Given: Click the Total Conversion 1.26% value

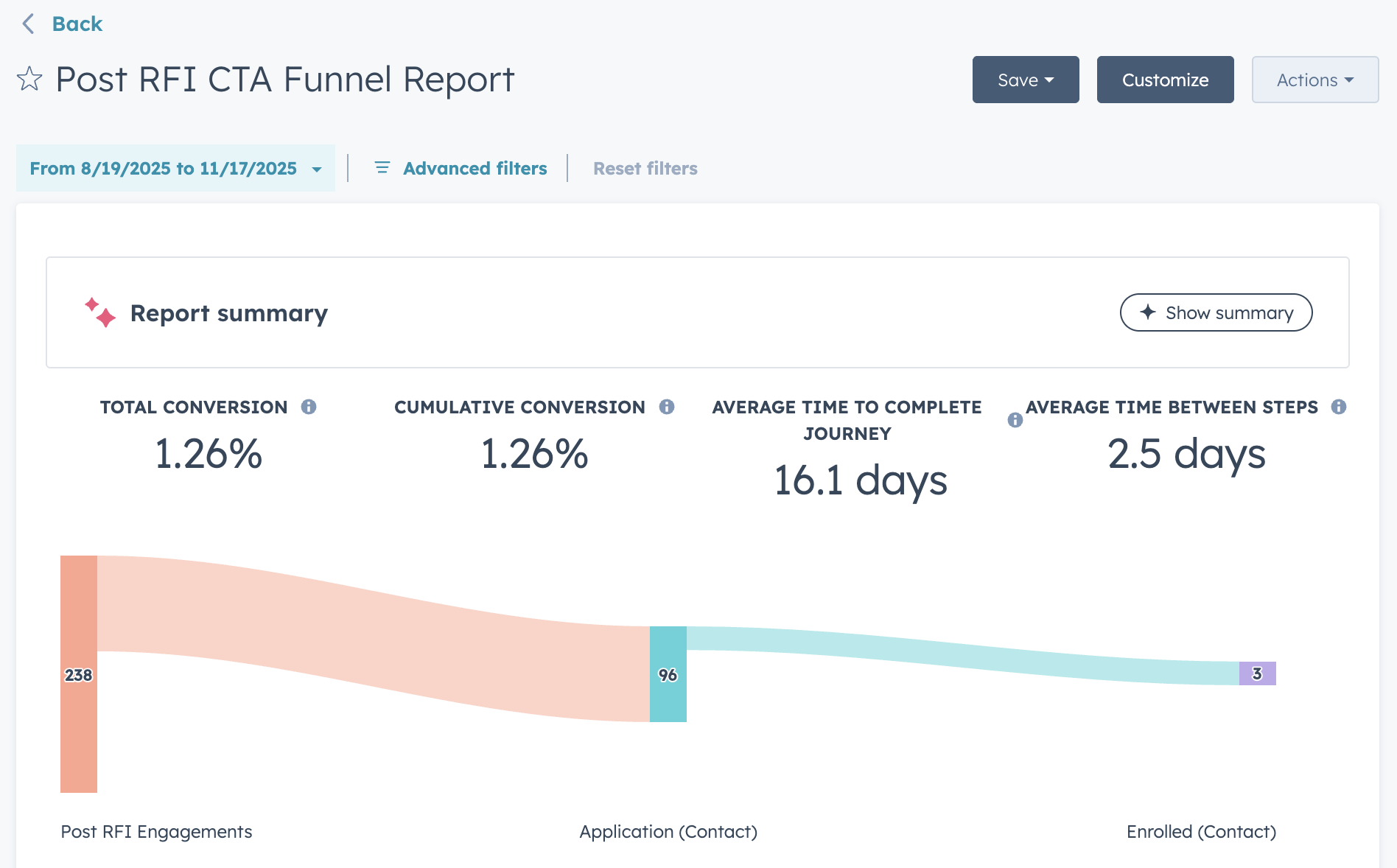Looking at the screenshot, I should click(x=209, y=454).
